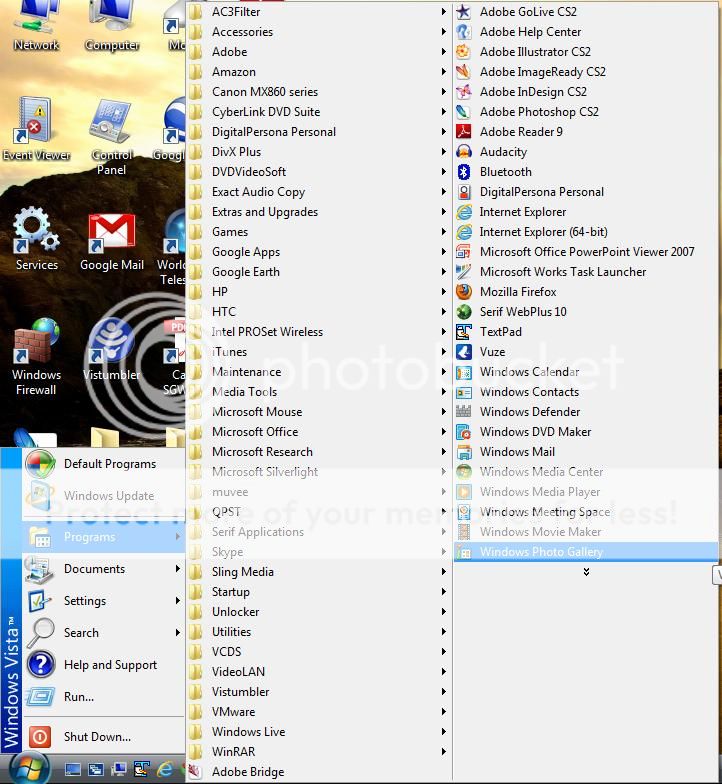Open Windows Defender icon
The width and height of the screenshot is (722, 784).
(x=464, y=412)
